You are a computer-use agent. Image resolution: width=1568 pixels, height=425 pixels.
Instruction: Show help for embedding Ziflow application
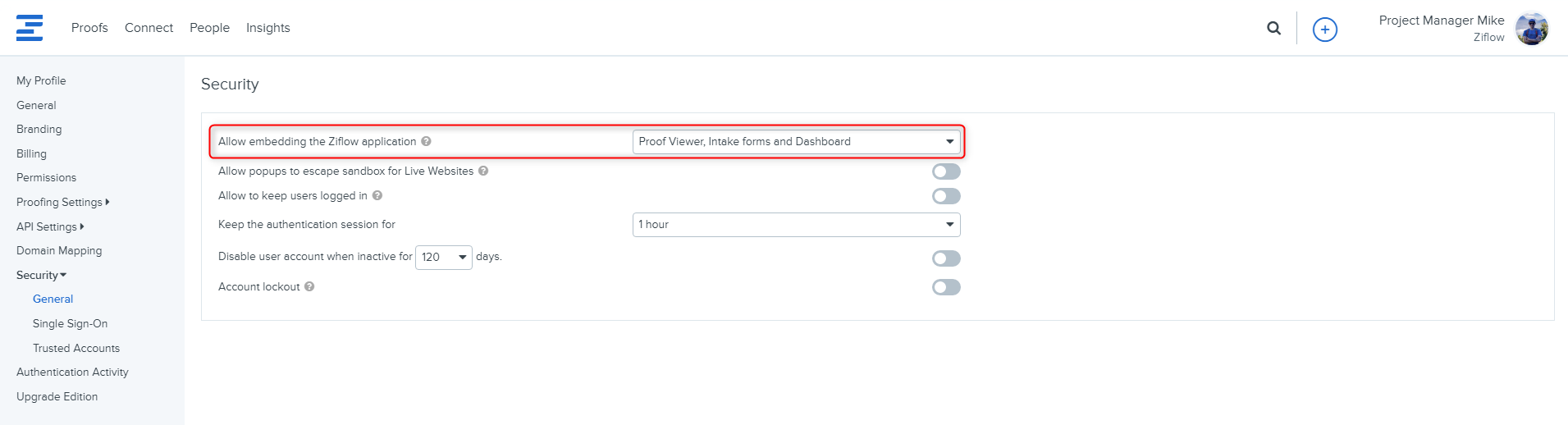pyautogui.click(x=427, y=141)
